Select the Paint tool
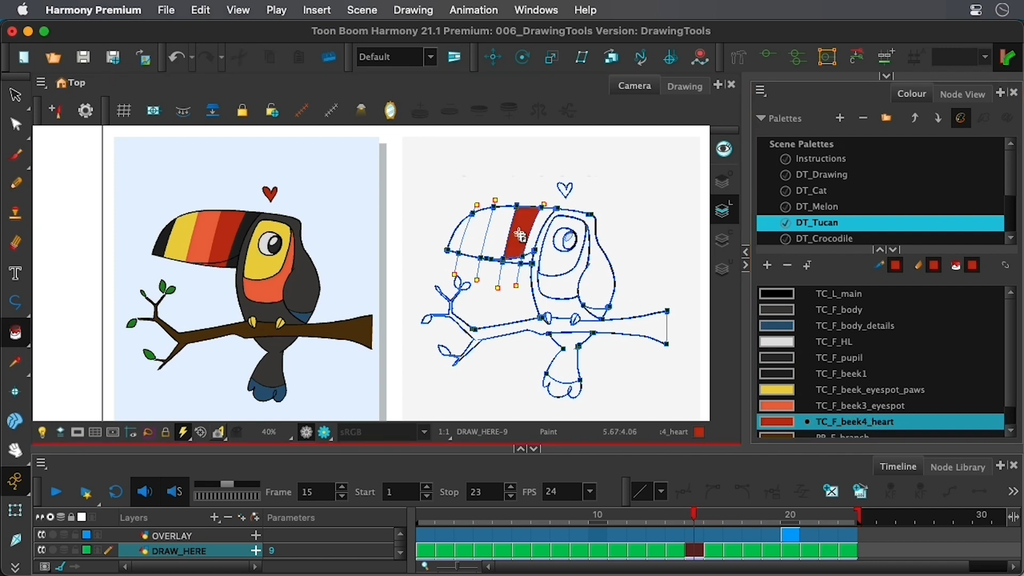Image resolution: width=1024 pixels, height=576 pixels. 15,332
